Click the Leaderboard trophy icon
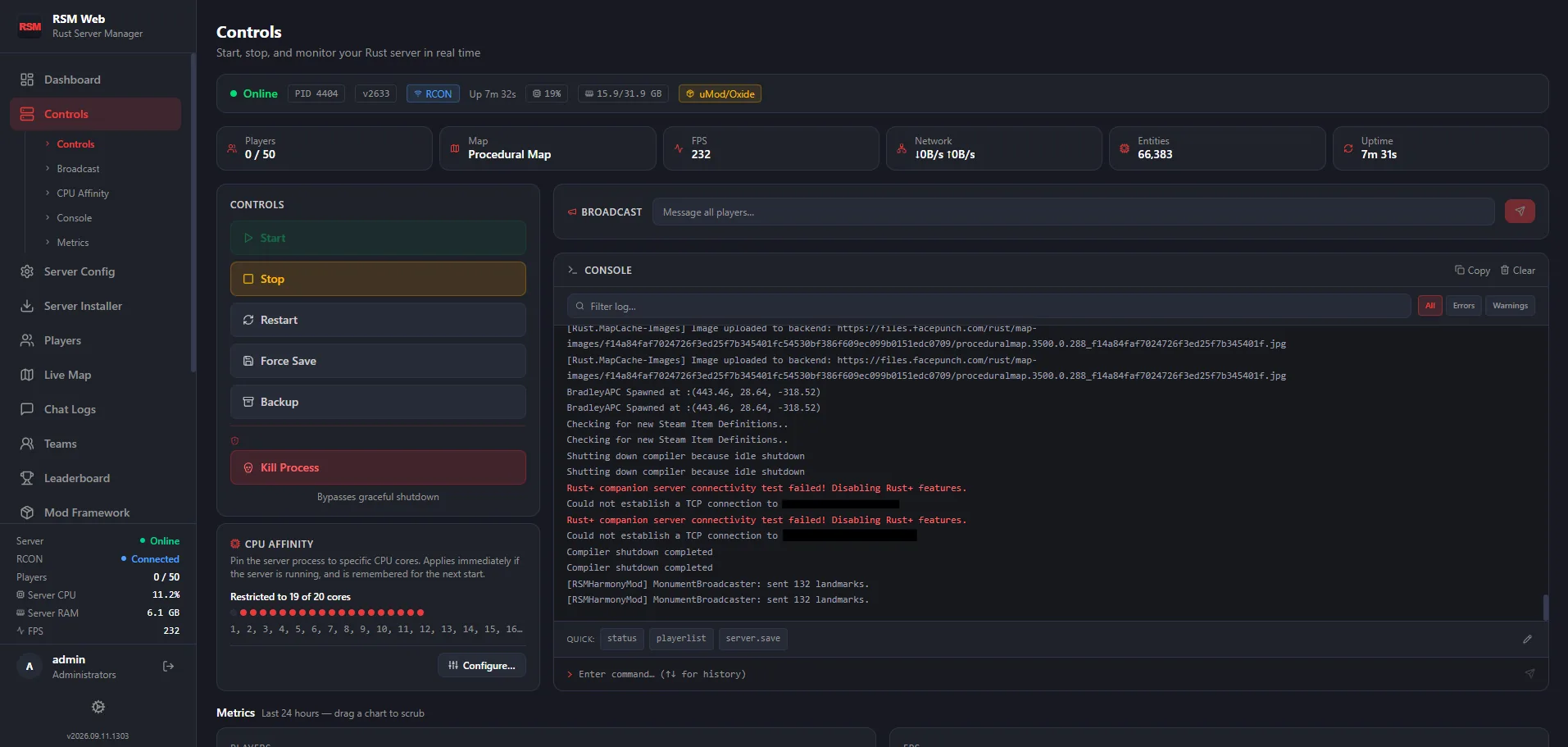 [x=27, y=478]
